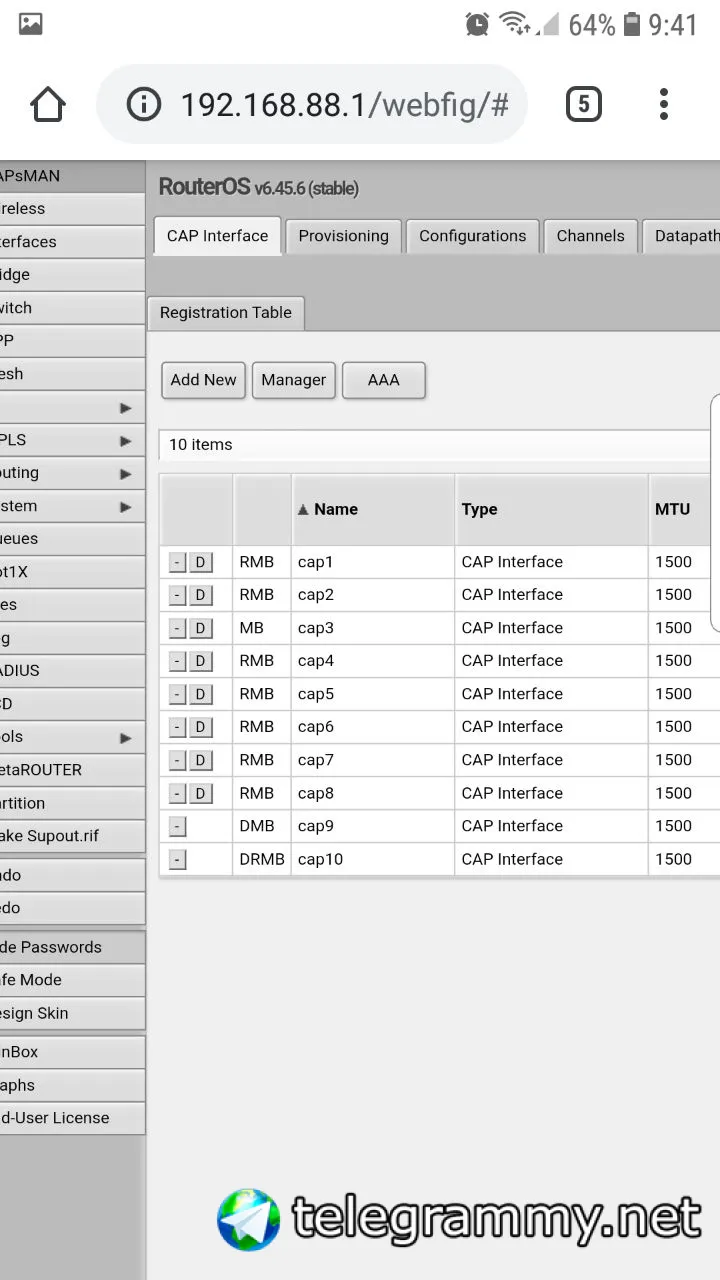This screenshot has width=720, height=1280.
Task: Click Hide Passwords in sidebar
Action: pos(72,947)
